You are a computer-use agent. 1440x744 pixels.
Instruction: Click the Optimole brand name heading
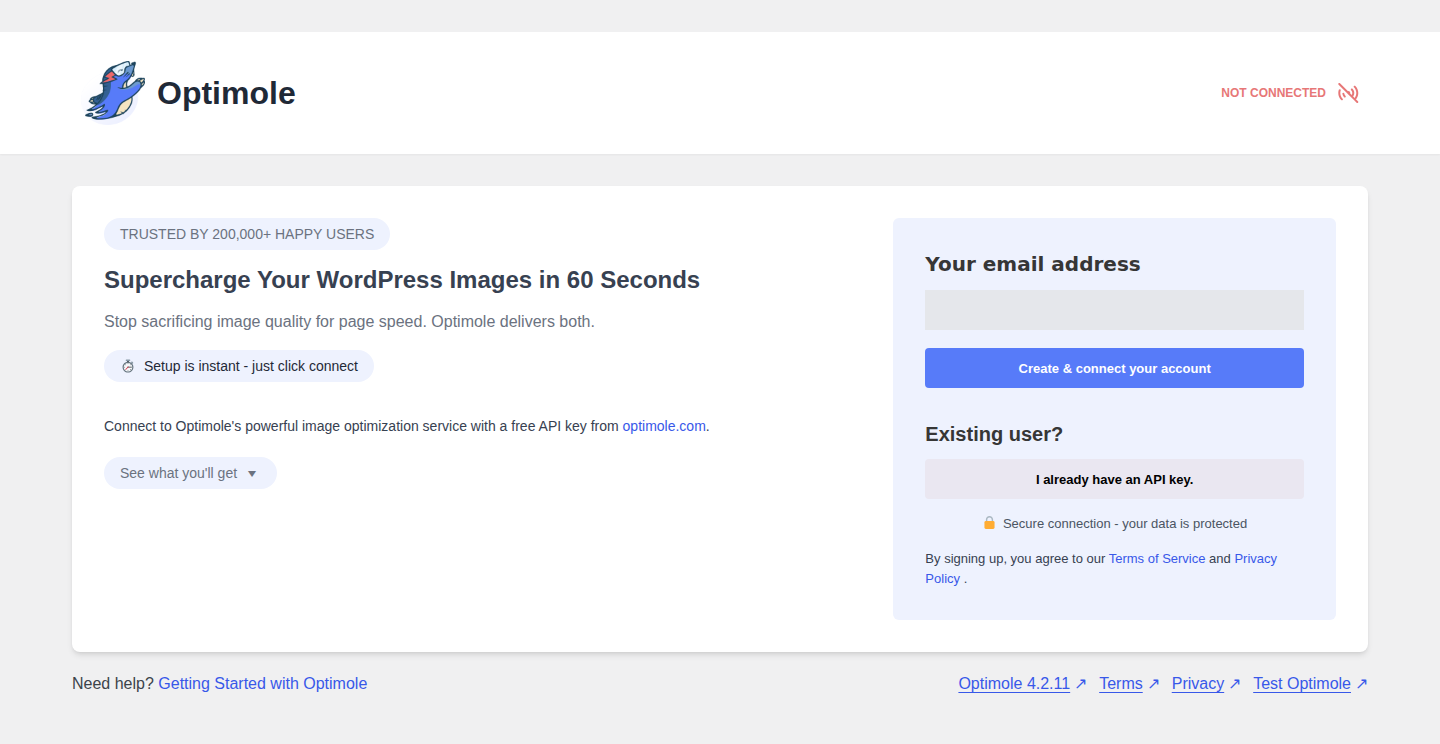click(226, 93)
